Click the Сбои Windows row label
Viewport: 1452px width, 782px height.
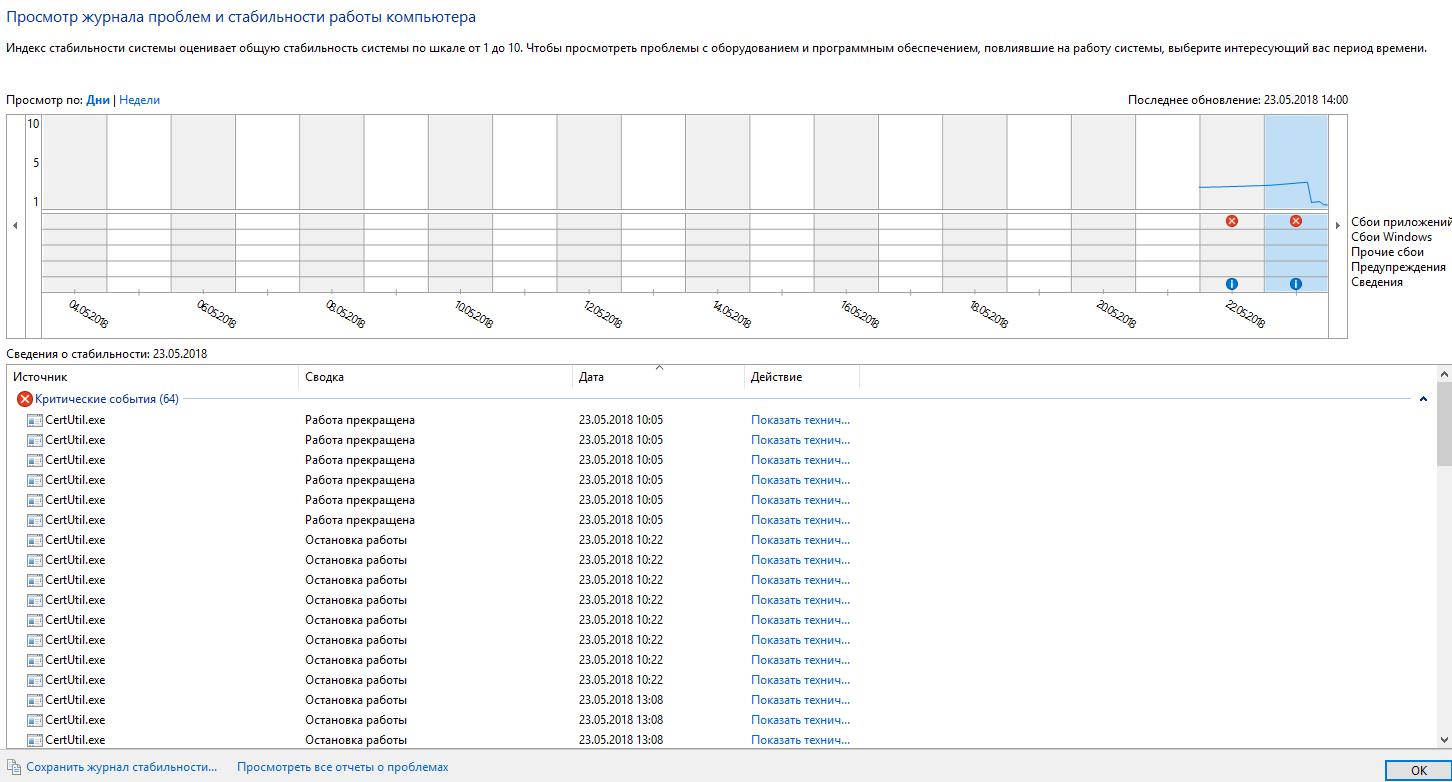(1391, 237)
